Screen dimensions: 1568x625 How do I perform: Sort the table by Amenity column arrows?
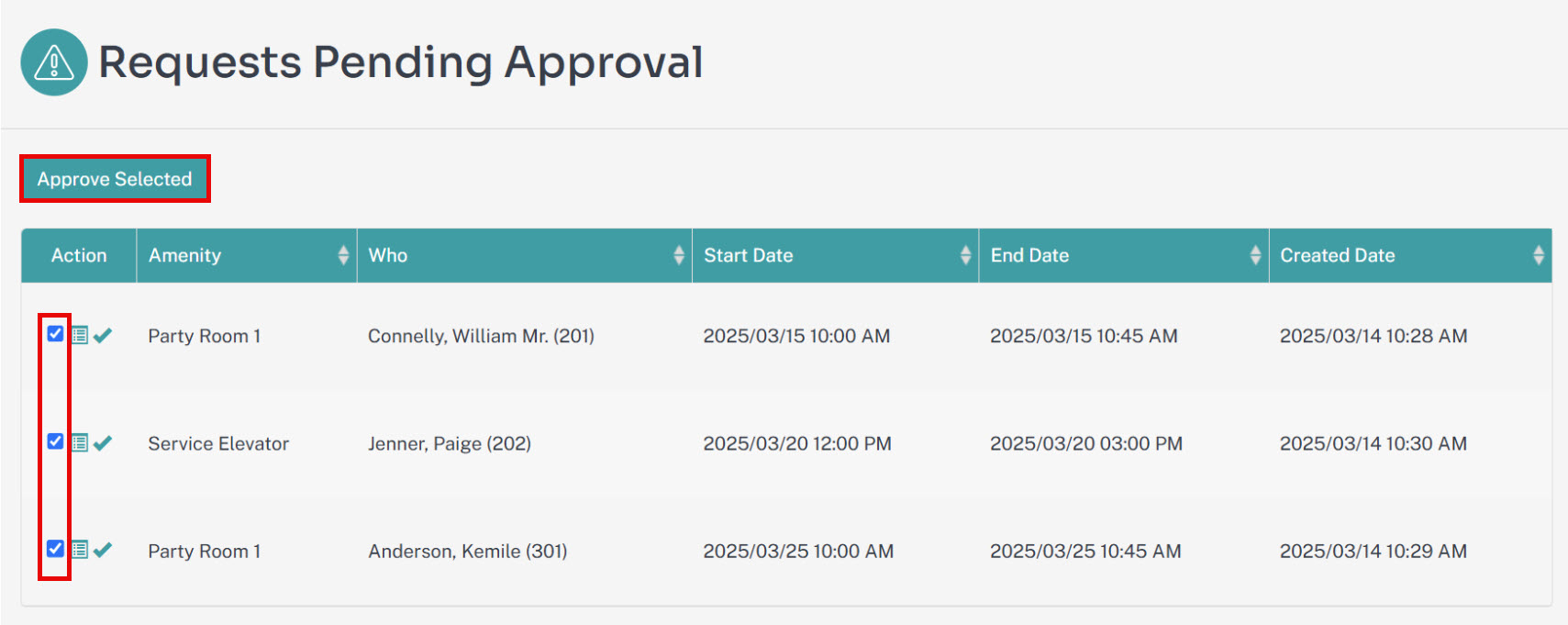click(343, 255)
